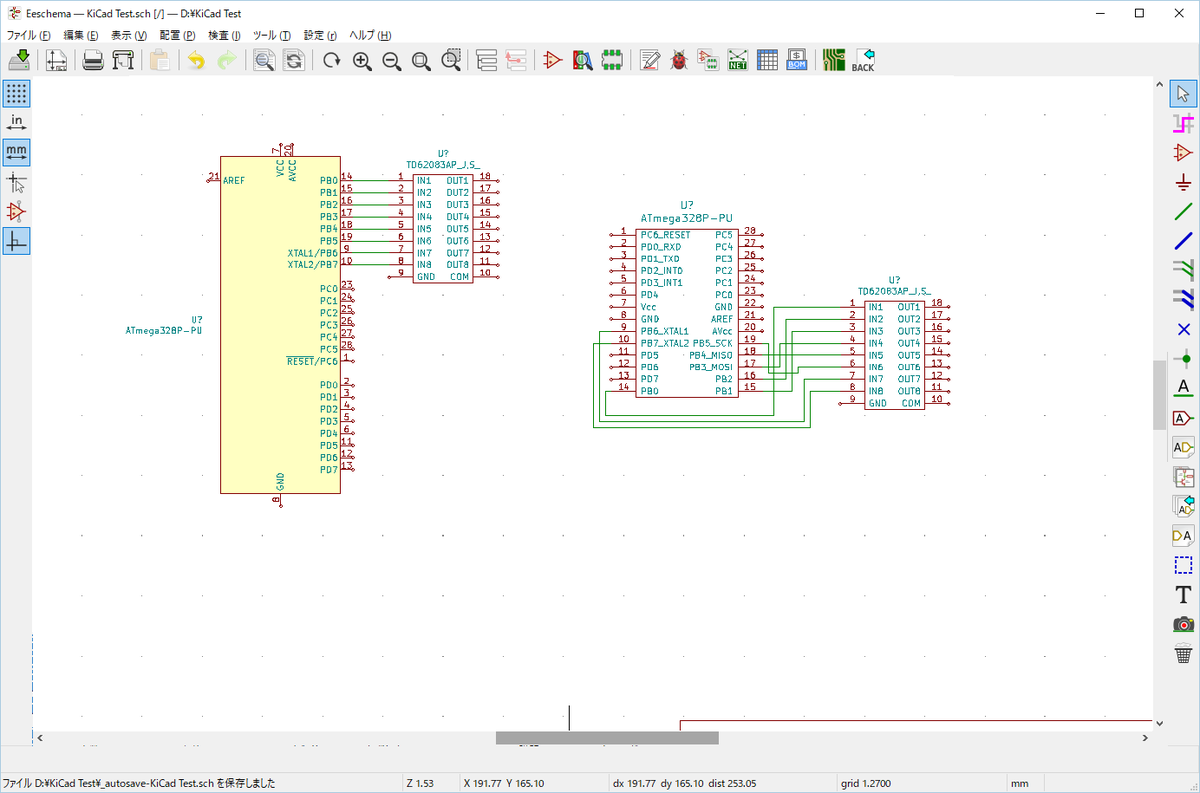Print the schematic

93,61
